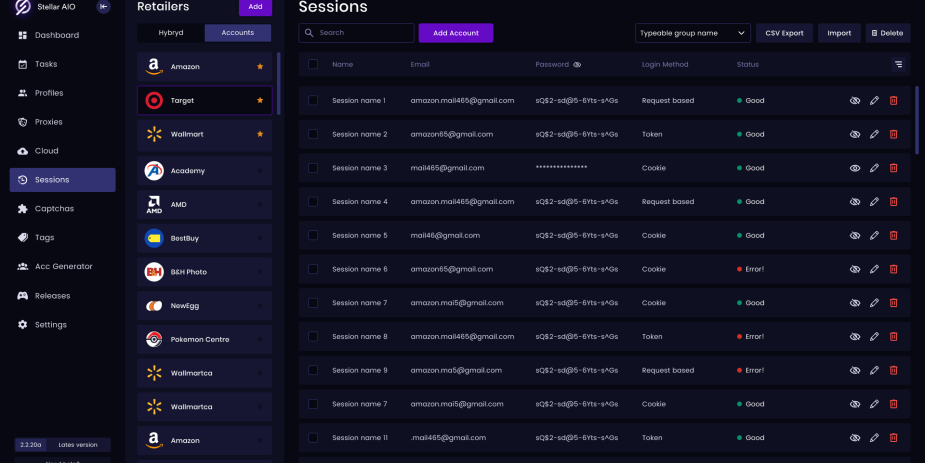Collapse the sidebar with the arrow icon

(103, 6)
